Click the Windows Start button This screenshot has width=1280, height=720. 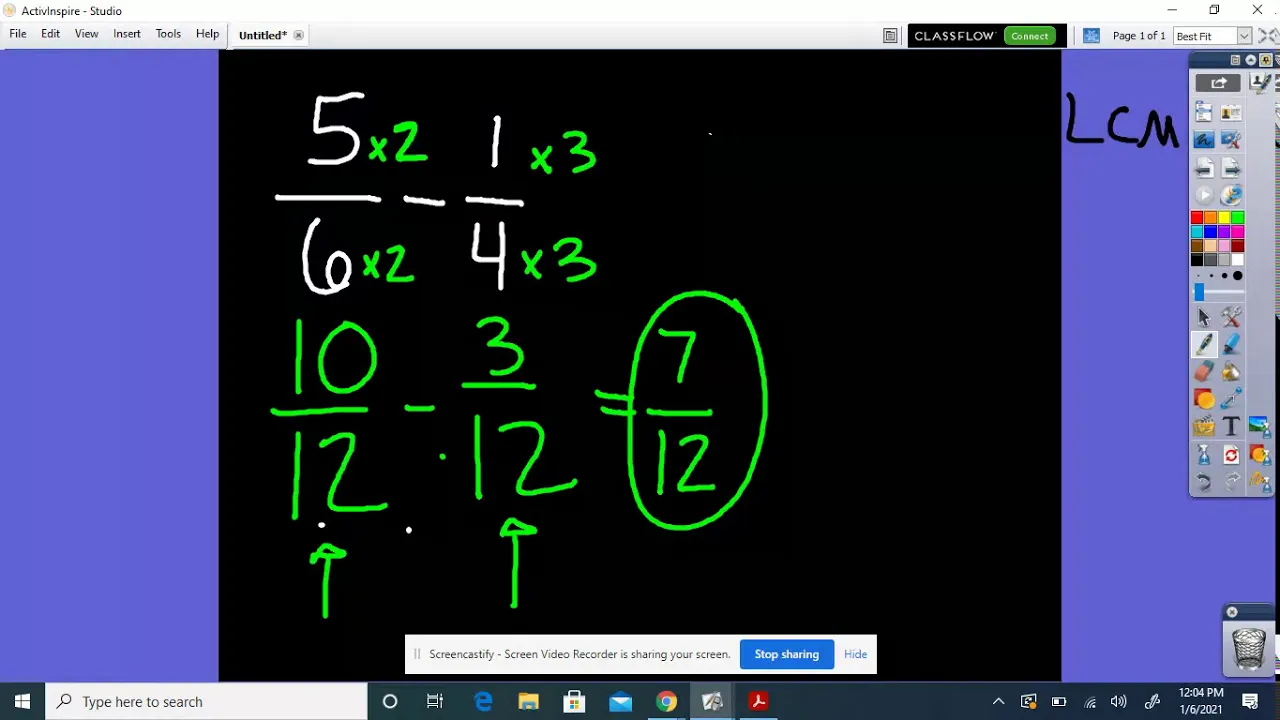click(22, 701)
